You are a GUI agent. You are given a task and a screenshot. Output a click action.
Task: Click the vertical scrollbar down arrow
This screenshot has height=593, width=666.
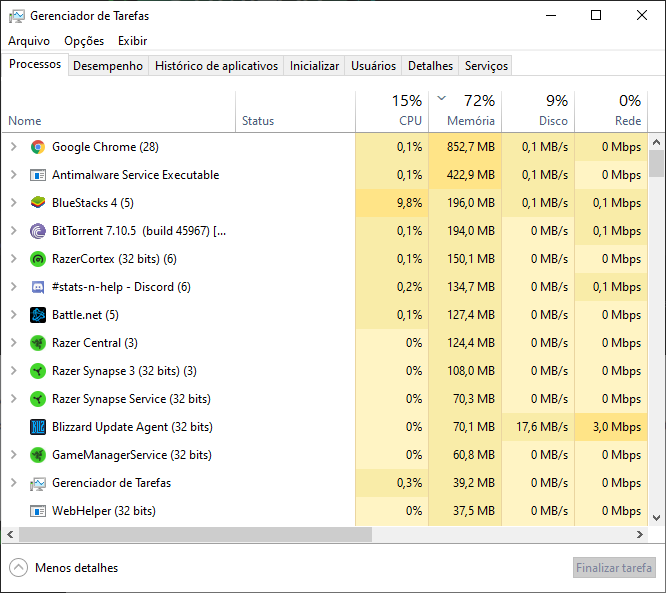[656, 518]
